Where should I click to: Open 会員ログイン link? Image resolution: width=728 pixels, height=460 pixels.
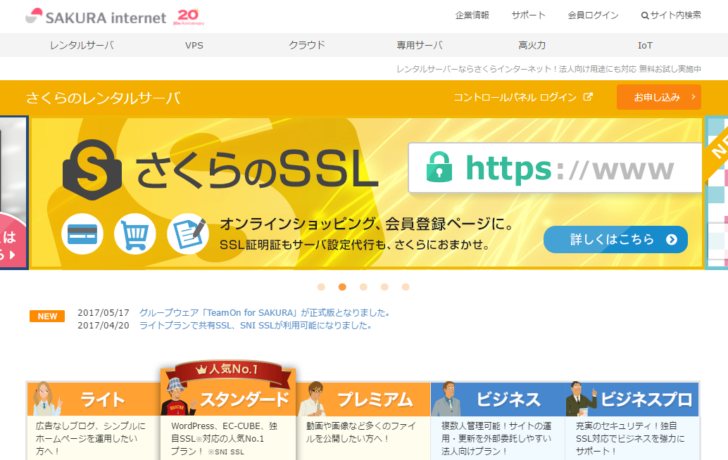coord(593,15)
